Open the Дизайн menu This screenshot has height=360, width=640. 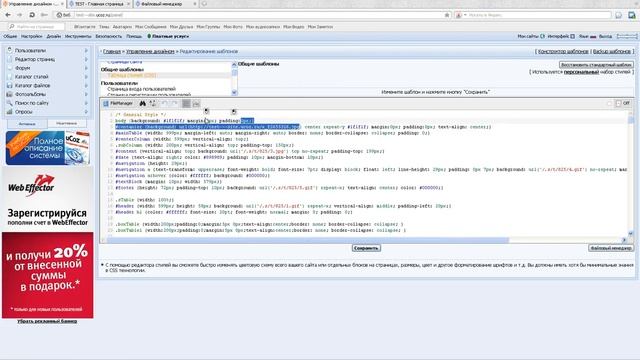[x=53, y=36]
